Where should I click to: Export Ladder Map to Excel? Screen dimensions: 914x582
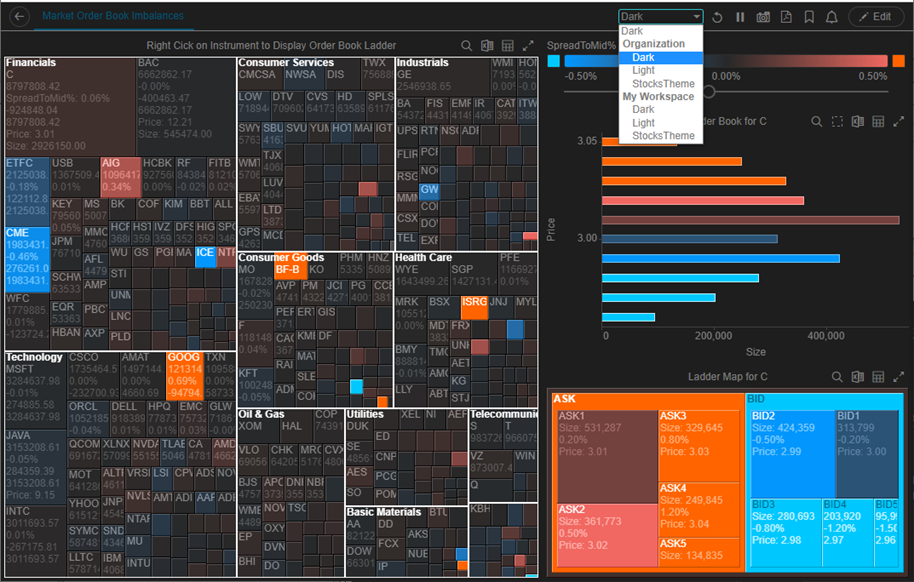857,377
